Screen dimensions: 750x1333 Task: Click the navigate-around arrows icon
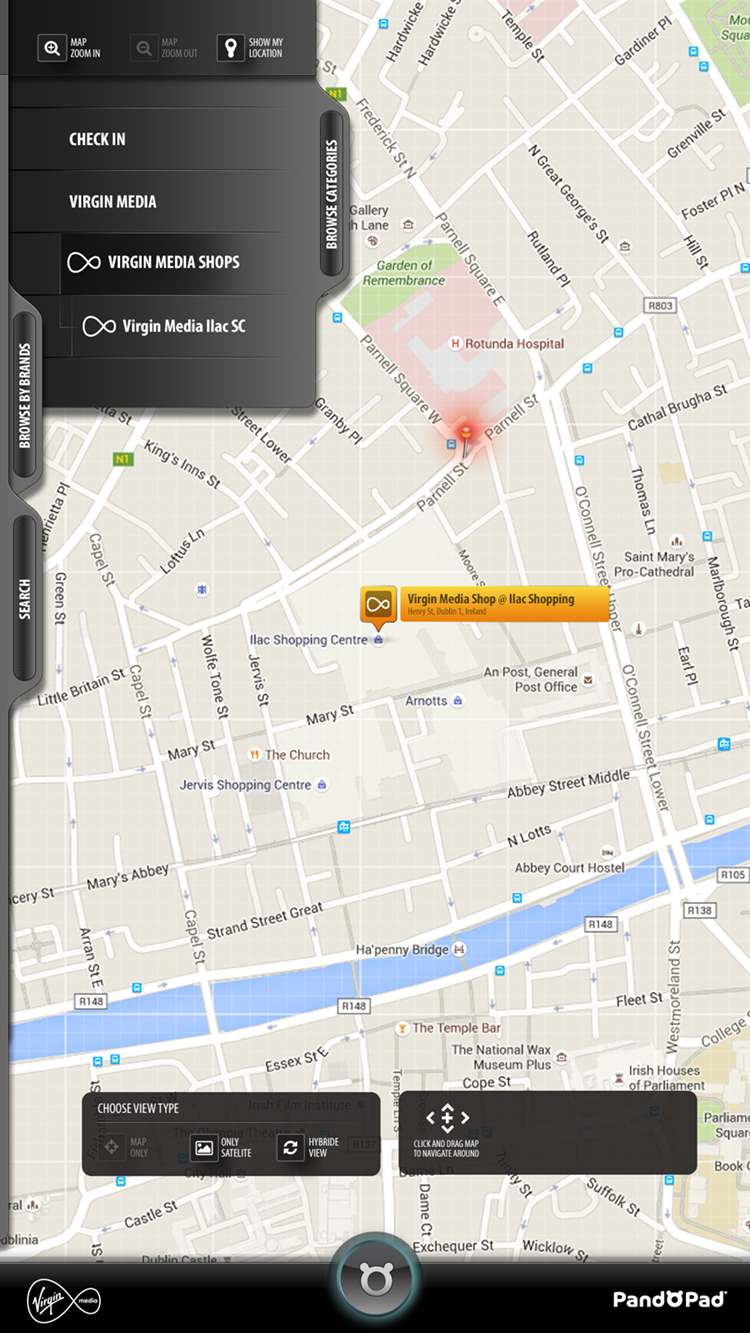pos(447,1118)
